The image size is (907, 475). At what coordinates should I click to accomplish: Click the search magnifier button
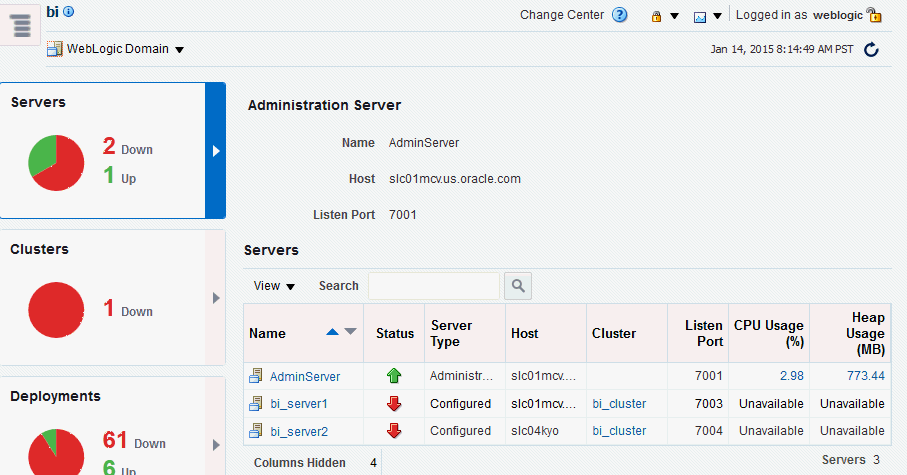pyautogui.click(x=518, y=286)
